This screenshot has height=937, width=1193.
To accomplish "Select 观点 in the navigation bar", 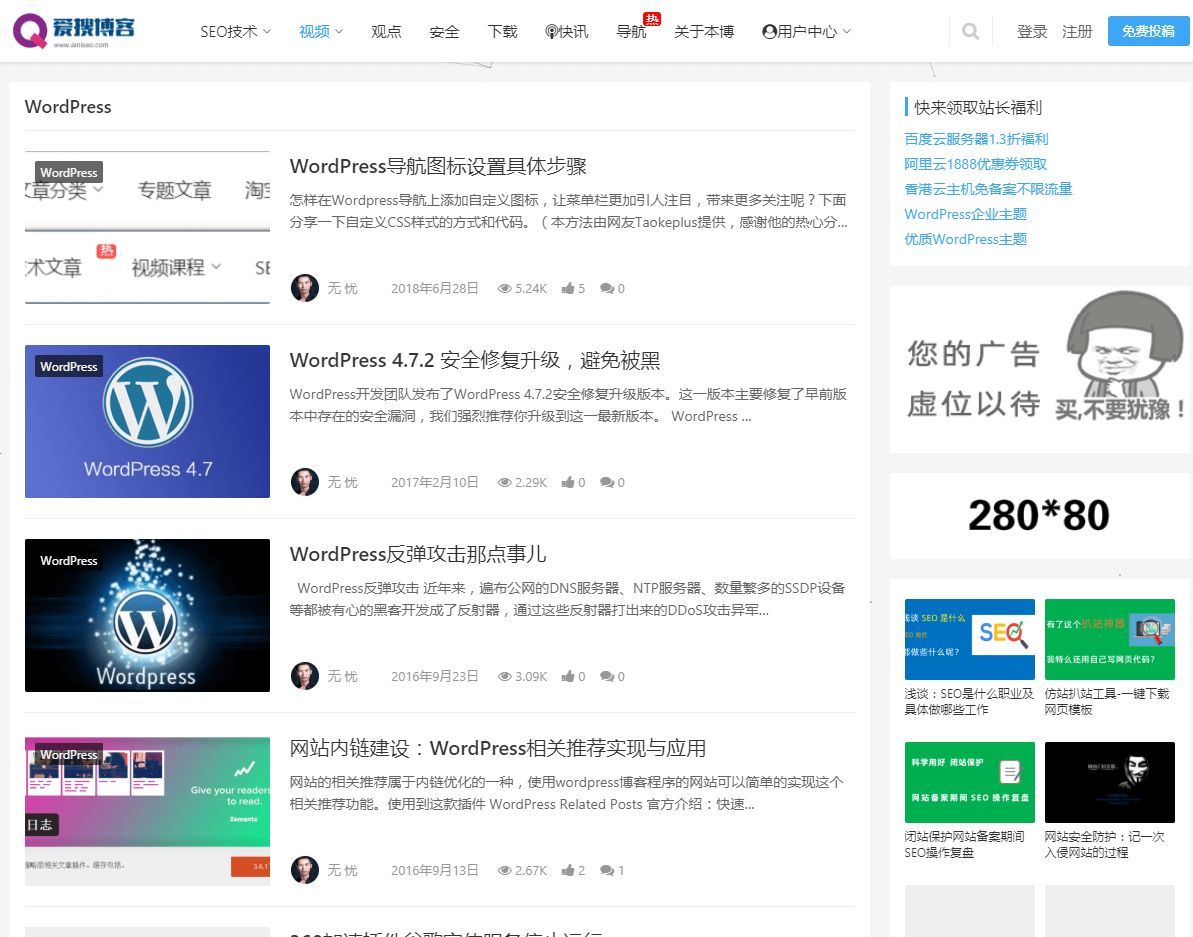I will (386, 31).
